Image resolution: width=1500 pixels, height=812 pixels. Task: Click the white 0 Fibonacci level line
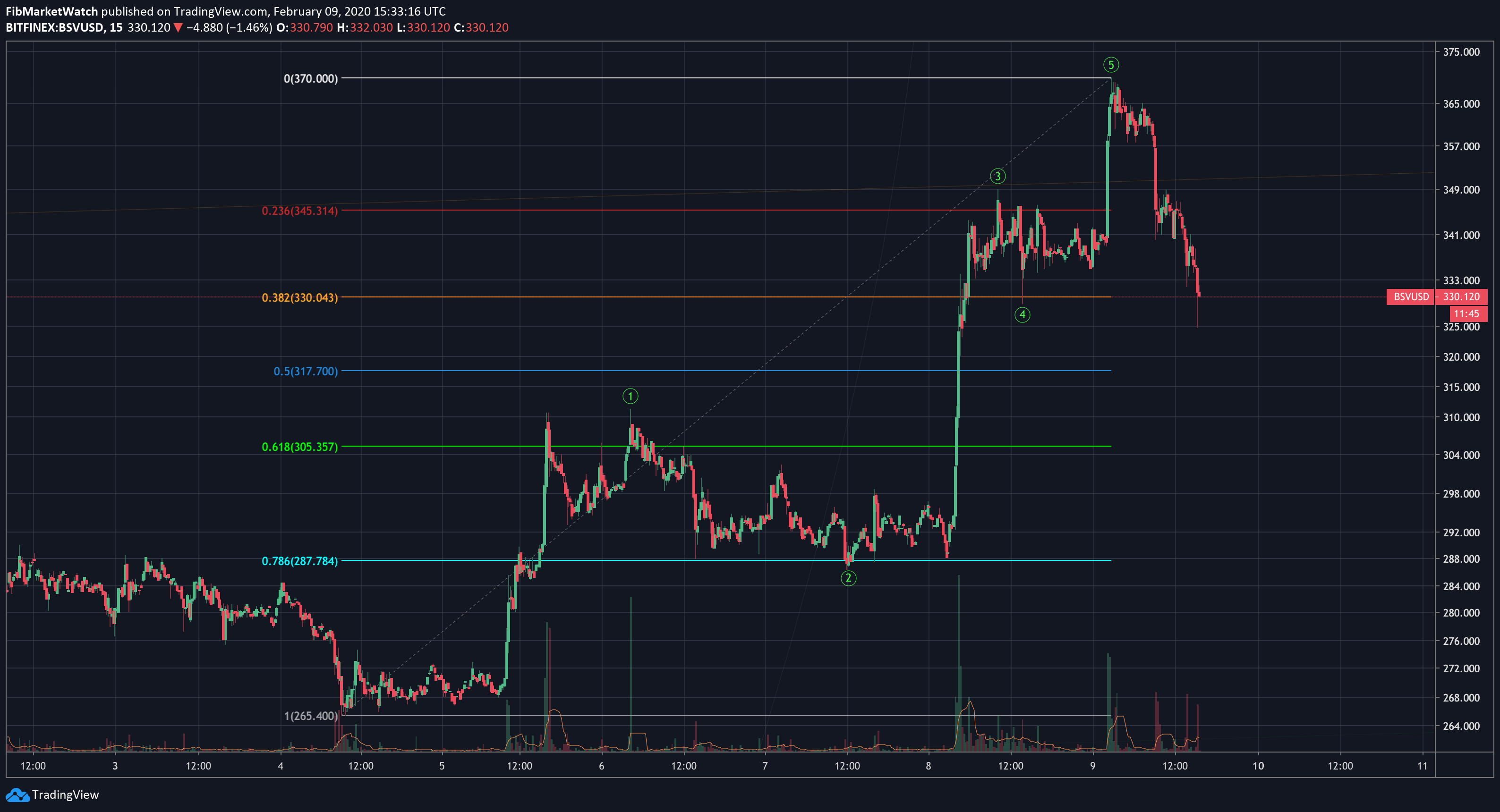(726, 78)
